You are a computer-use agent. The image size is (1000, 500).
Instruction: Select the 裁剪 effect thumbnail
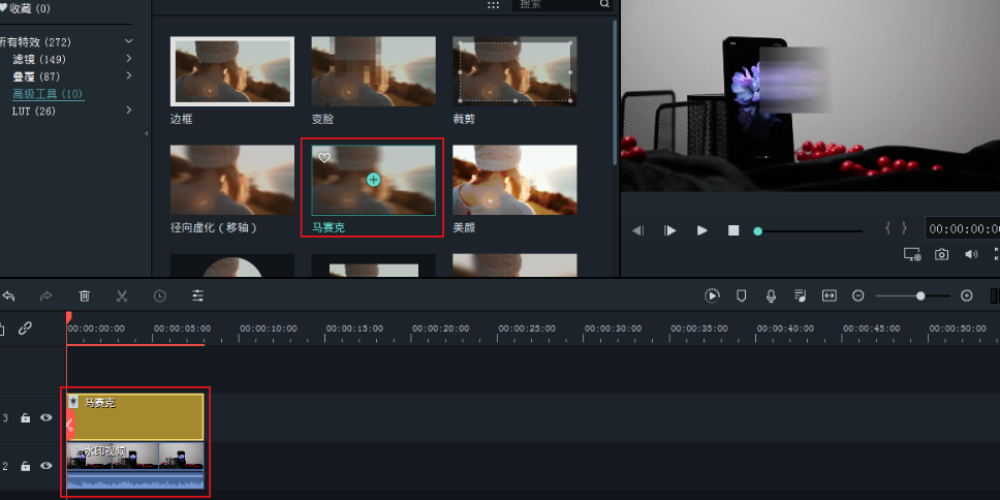pos(515,71)
